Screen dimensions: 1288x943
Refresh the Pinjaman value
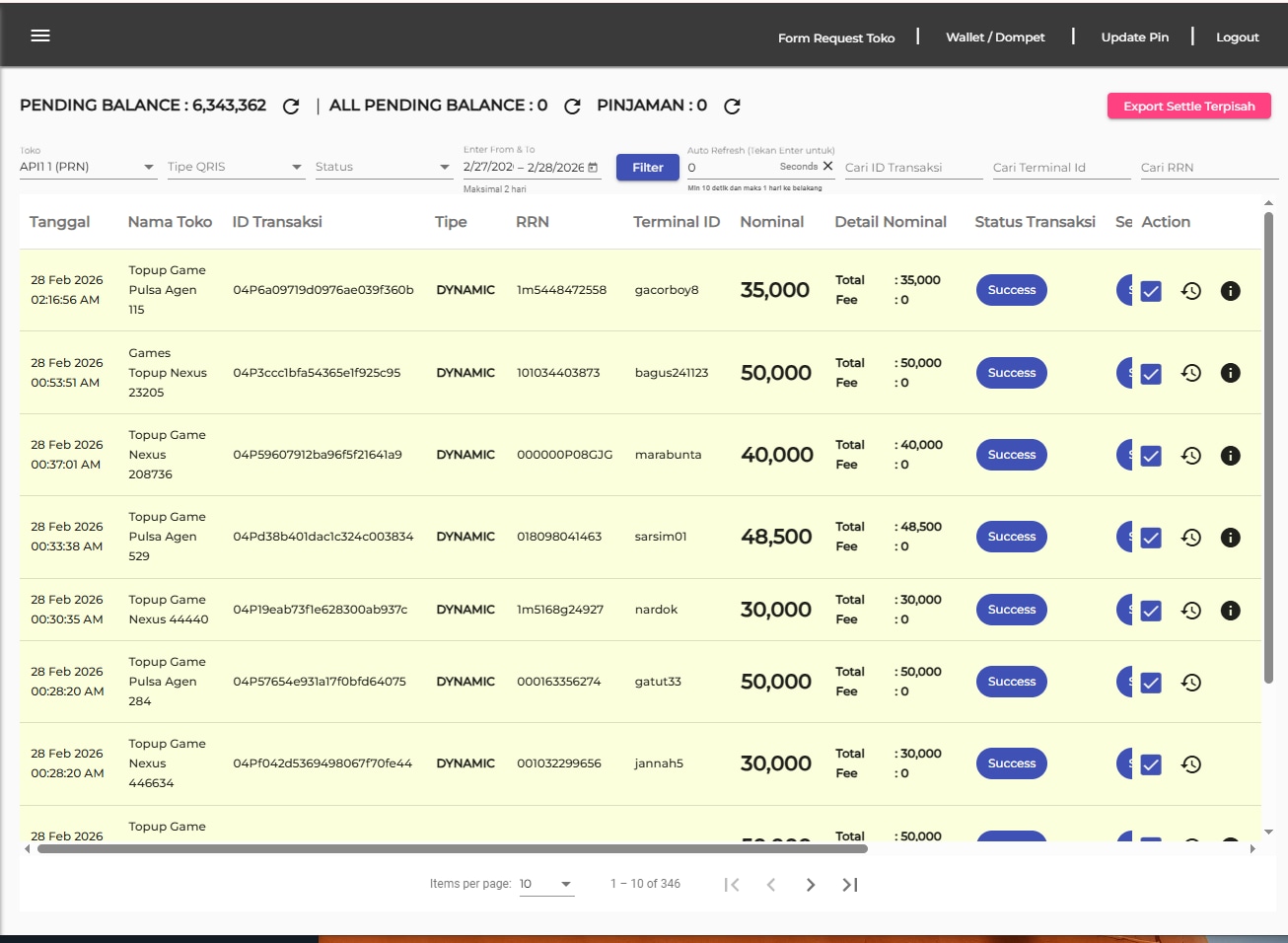732,107
